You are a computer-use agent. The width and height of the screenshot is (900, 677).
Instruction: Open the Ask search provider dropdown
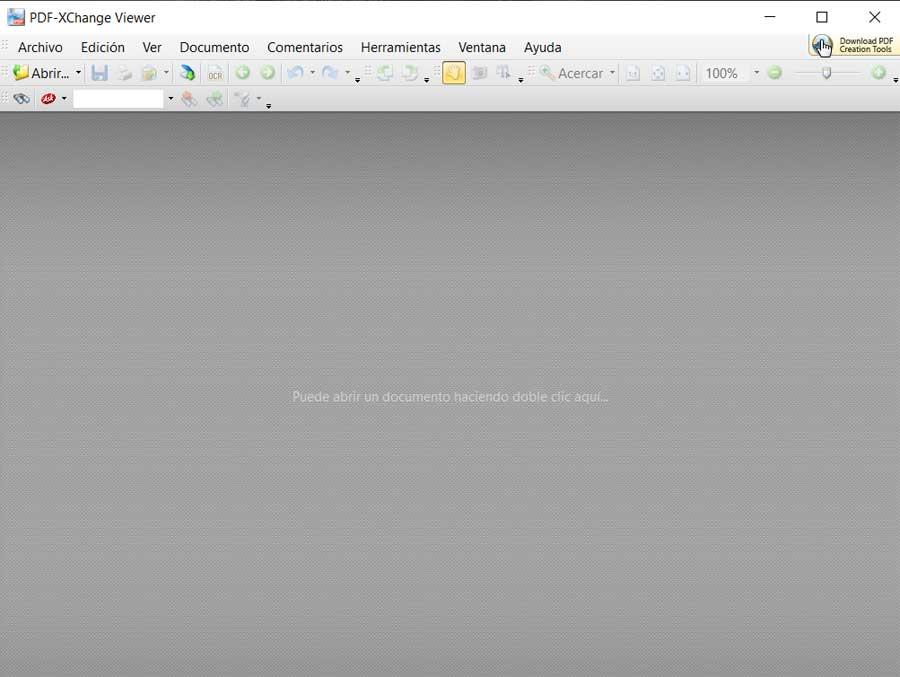(64, 99)
